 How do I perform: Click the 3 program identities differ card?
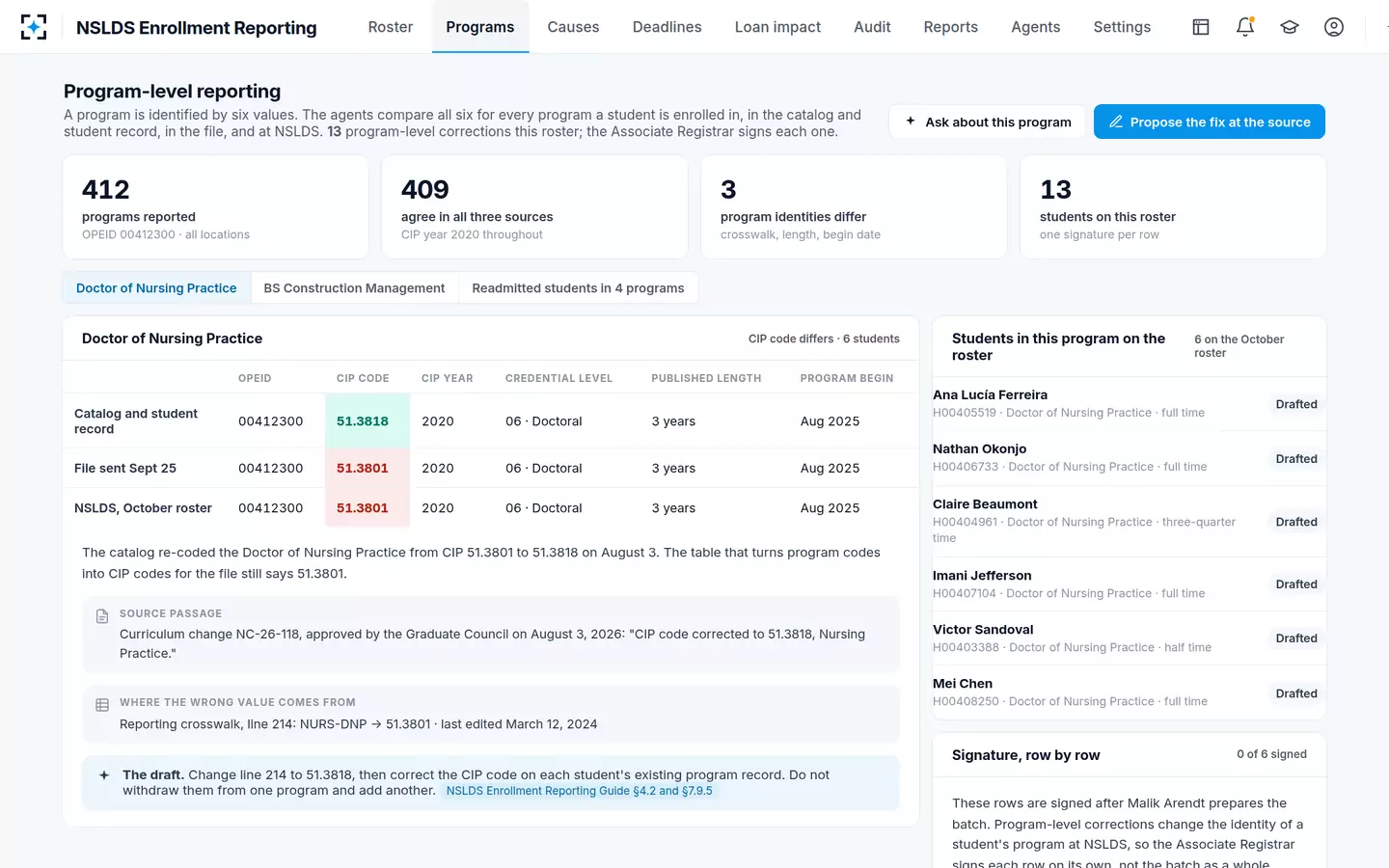point(855,207)
